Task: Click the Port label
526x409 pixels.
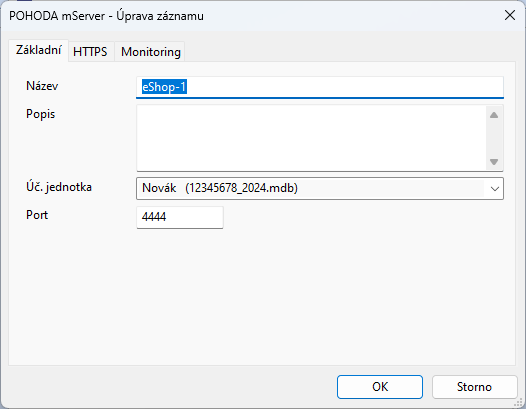Action: click(x=37, y=215)
